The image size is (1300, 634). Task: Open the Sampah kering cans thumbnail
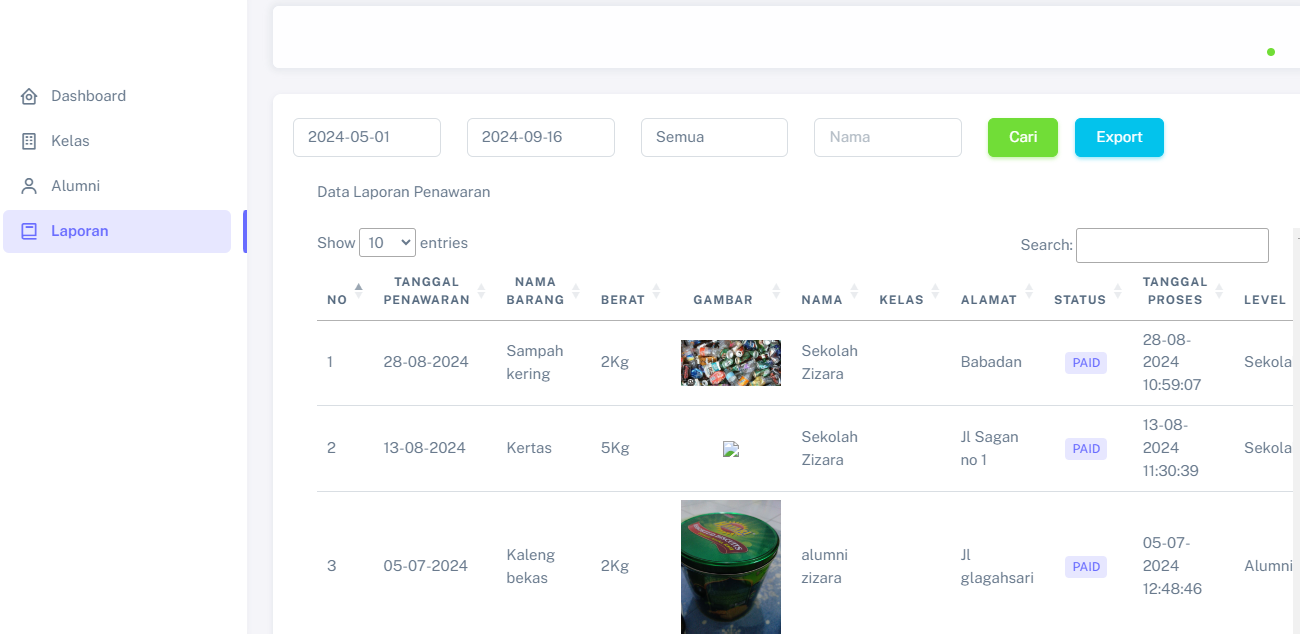click(x=731, y=363)
